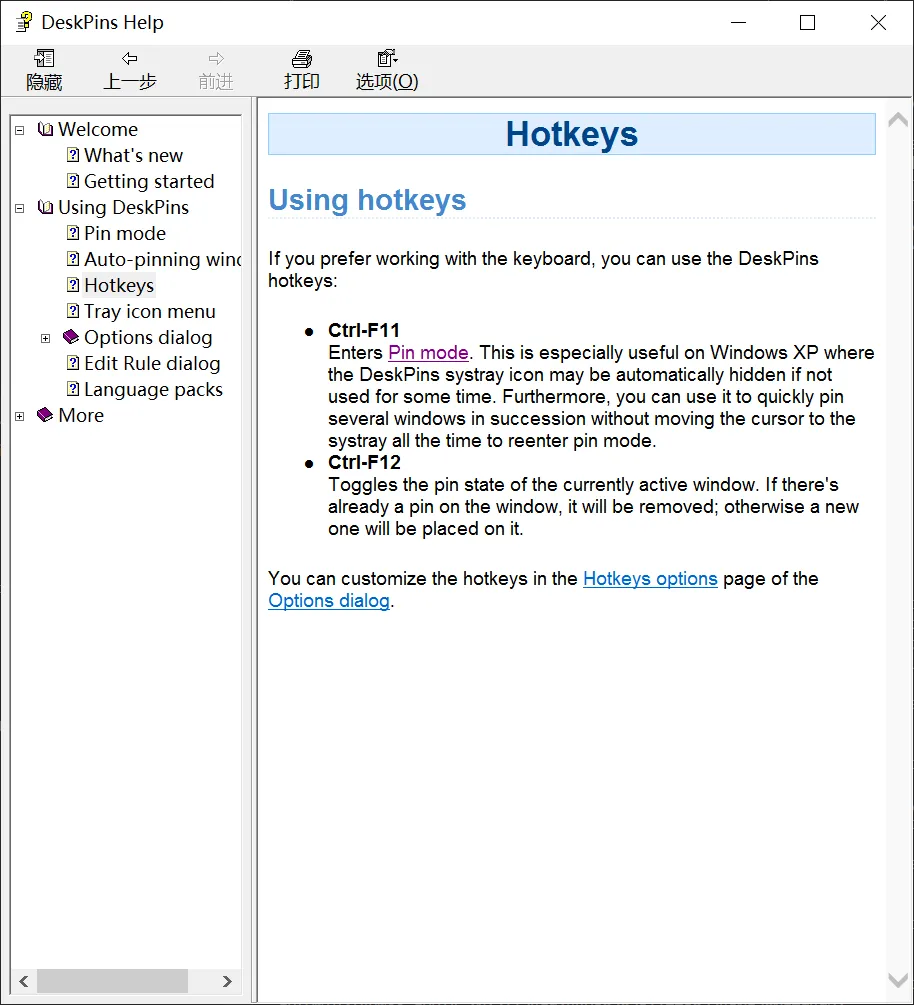Open the Tray icon menu topic
The width and height of the screenshot is (914, 1005).
[149, 311]
